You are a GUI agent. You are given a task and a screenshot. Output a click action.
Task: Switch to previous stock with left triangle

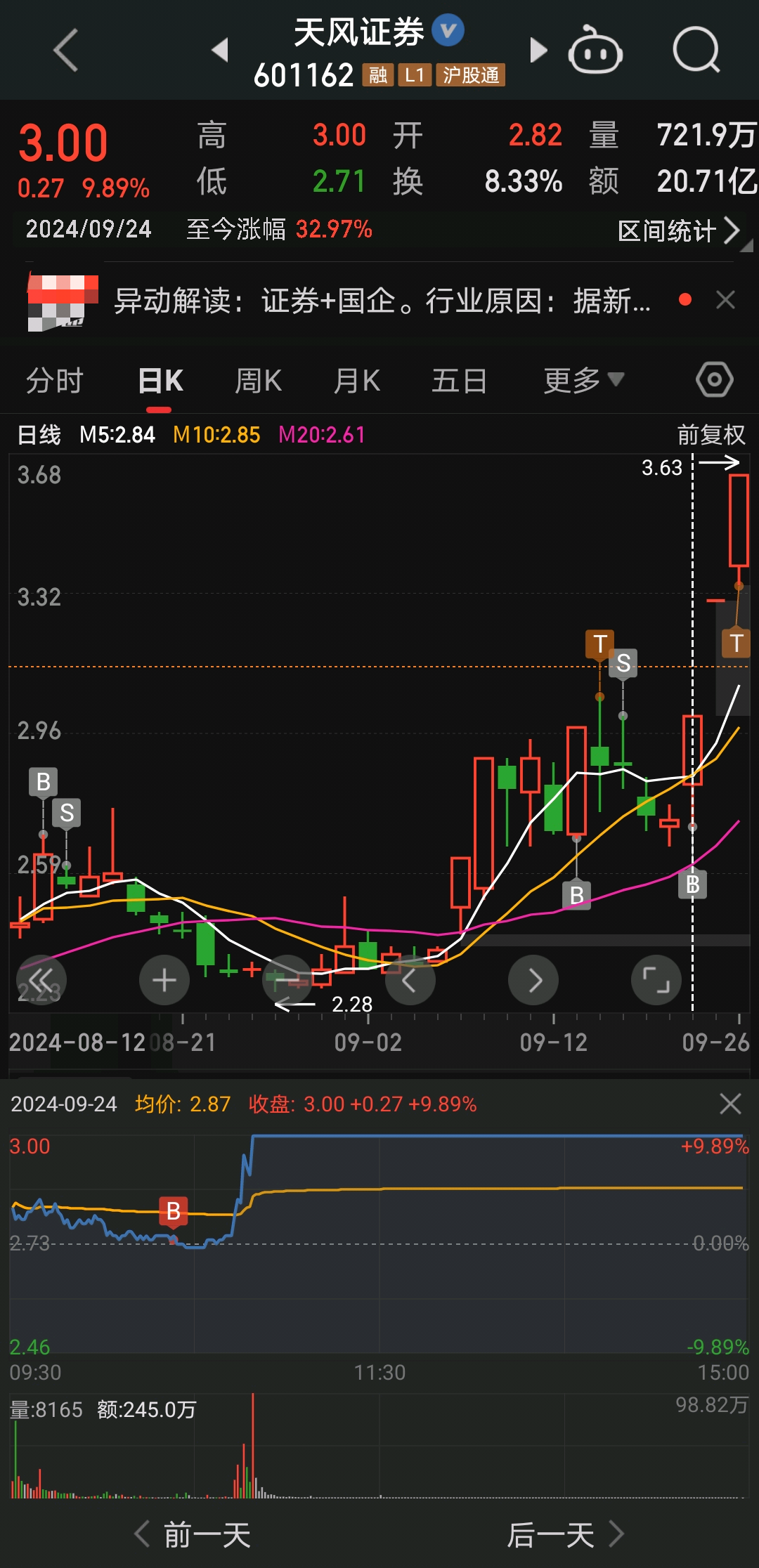click(x=221, y=50)
